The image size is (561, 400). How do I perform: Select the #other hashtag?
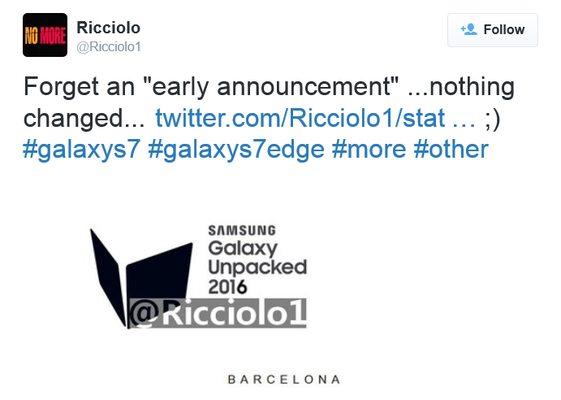pos(451,149)
